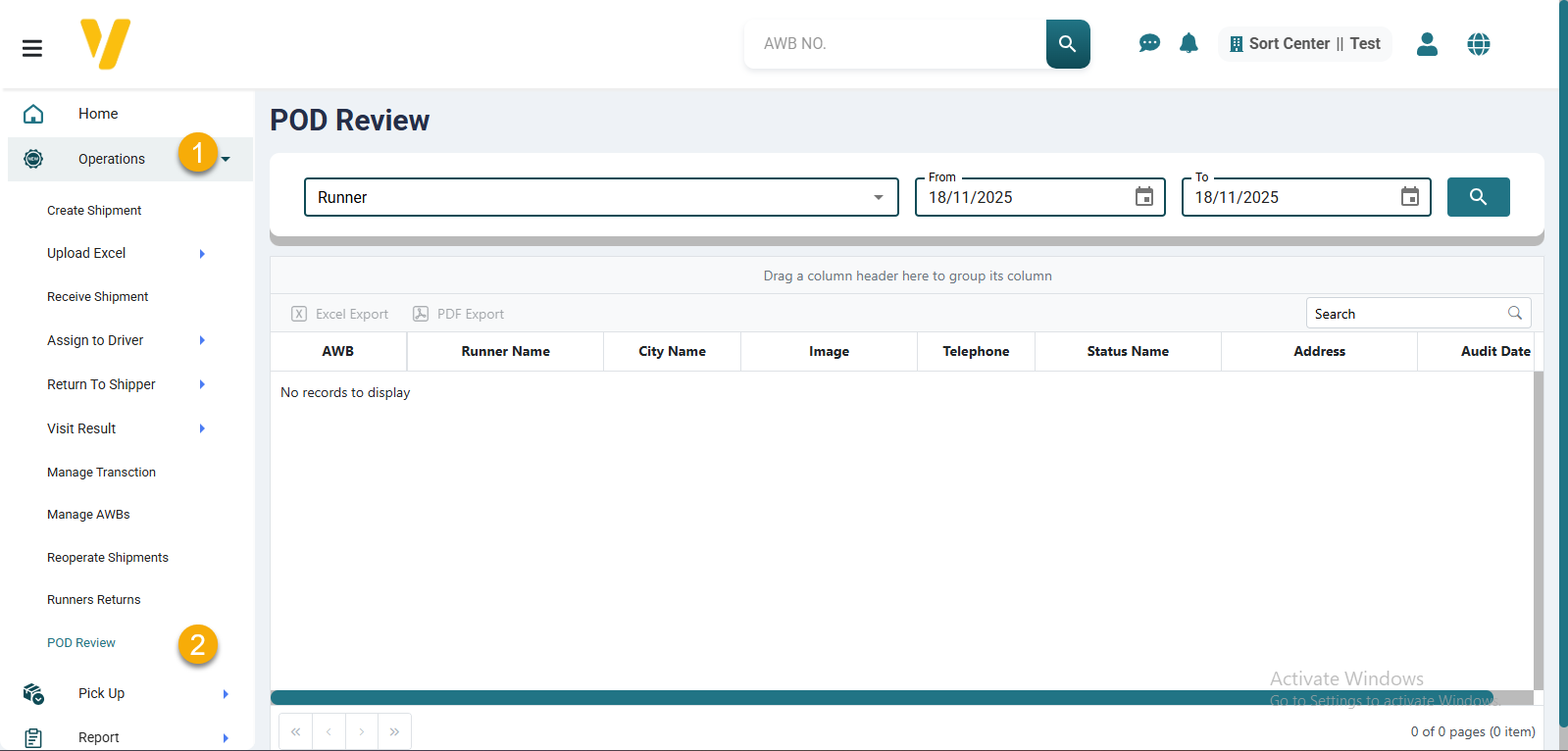Open Manage Transction
Viewport: 1568px width, 751px height.
[x=101, y=473]
